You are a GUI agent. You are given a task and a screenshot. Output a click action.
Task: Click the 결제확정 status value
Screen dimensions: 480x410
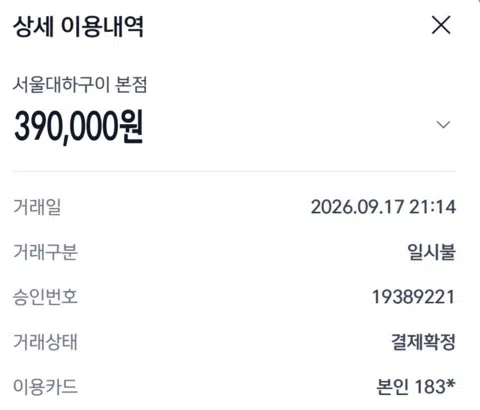(x=423, y=342)
